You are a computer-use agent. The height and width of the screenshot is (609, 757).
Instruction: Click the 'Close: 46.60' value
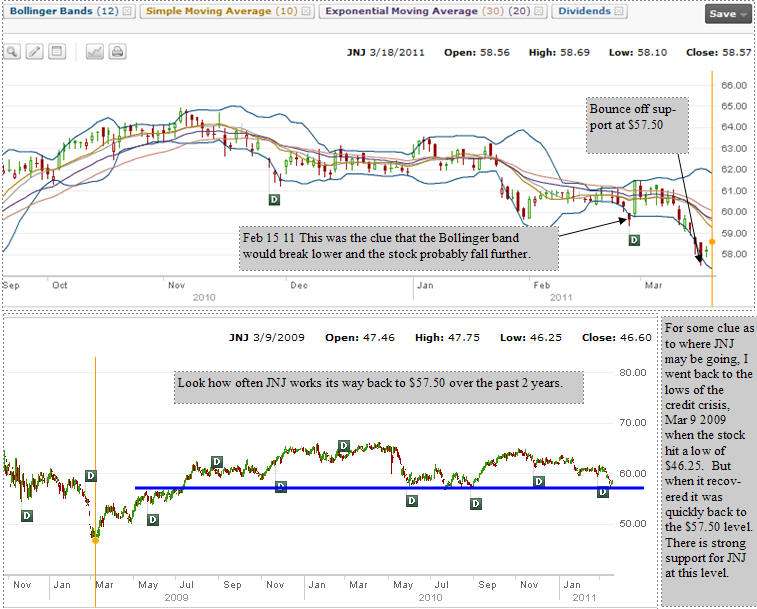[617, 338]
